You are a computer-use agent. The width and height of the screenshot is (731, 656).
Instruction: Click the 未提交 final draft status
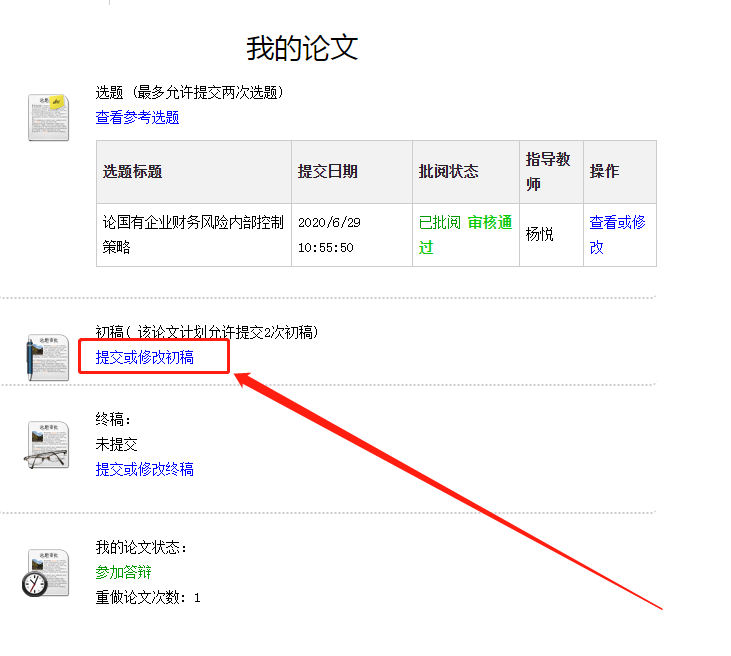click(x=117, y=444)
